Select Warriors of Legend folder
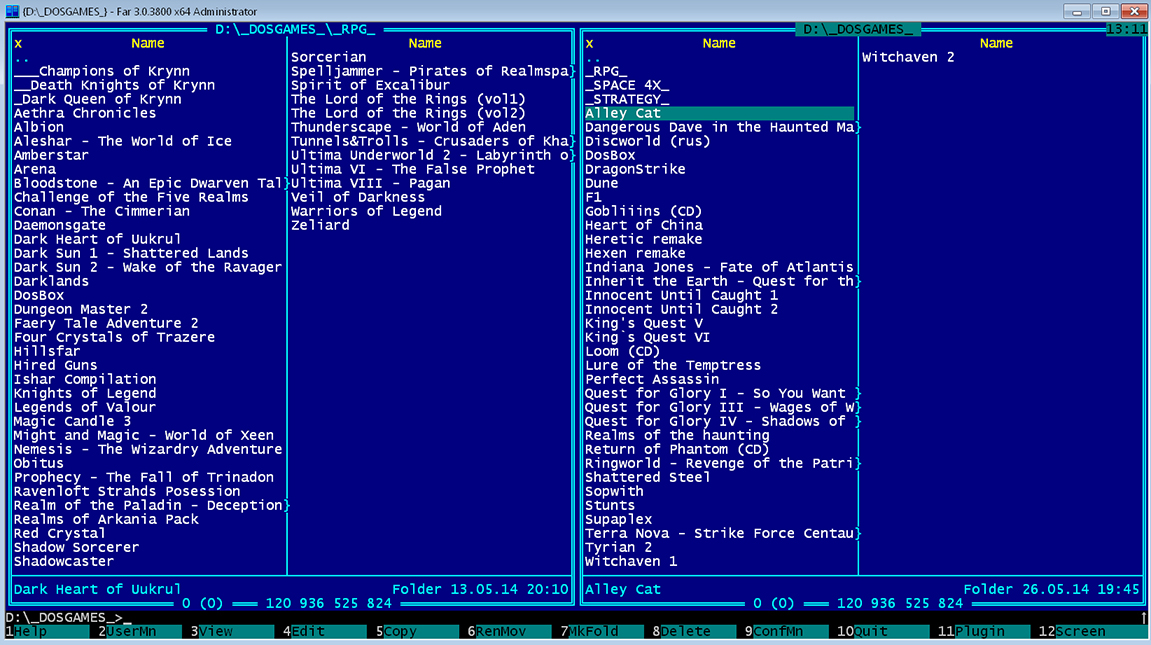 click(366, 211)
